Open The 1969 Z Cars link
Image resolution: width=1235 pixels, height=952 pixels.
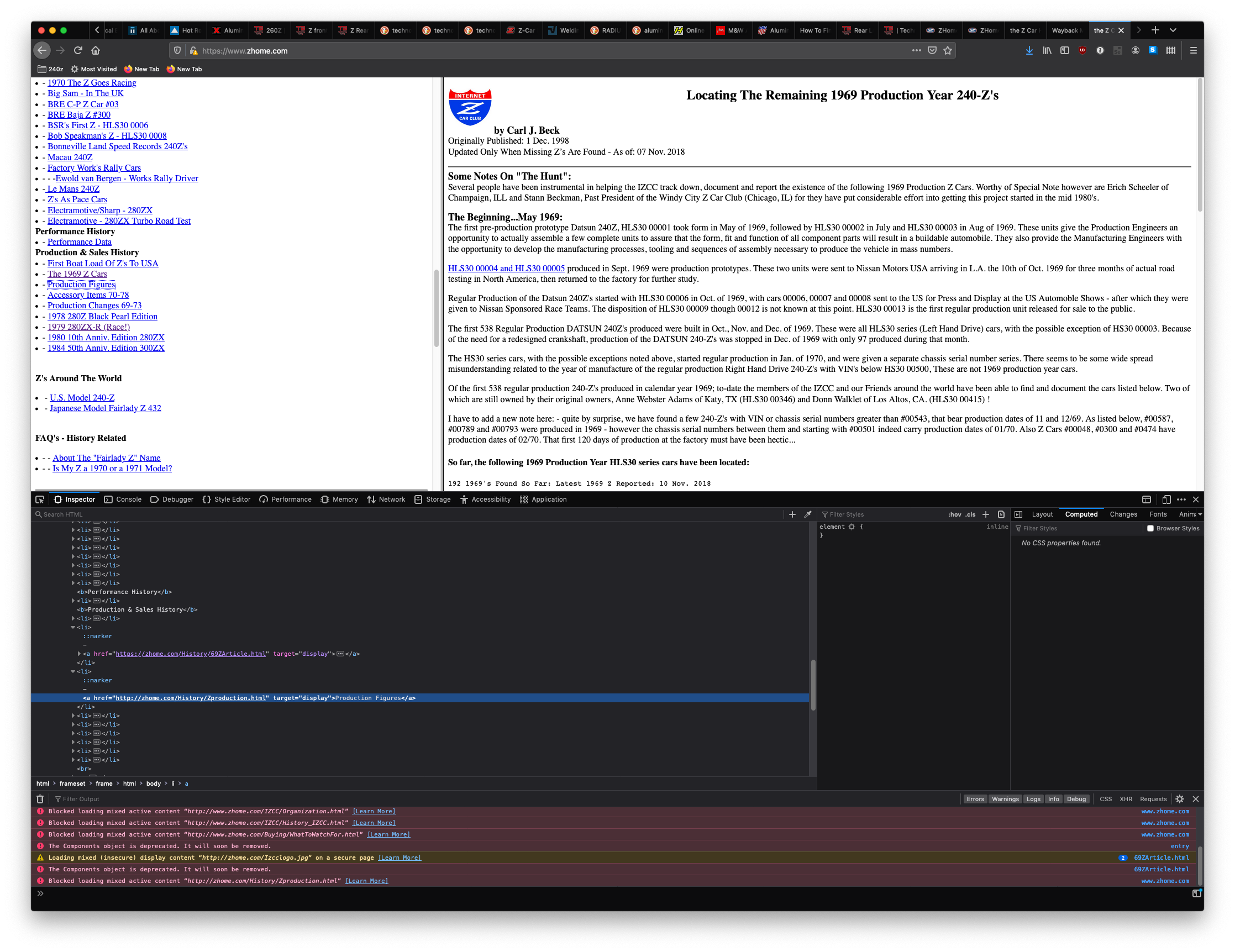tap(77, 273)
